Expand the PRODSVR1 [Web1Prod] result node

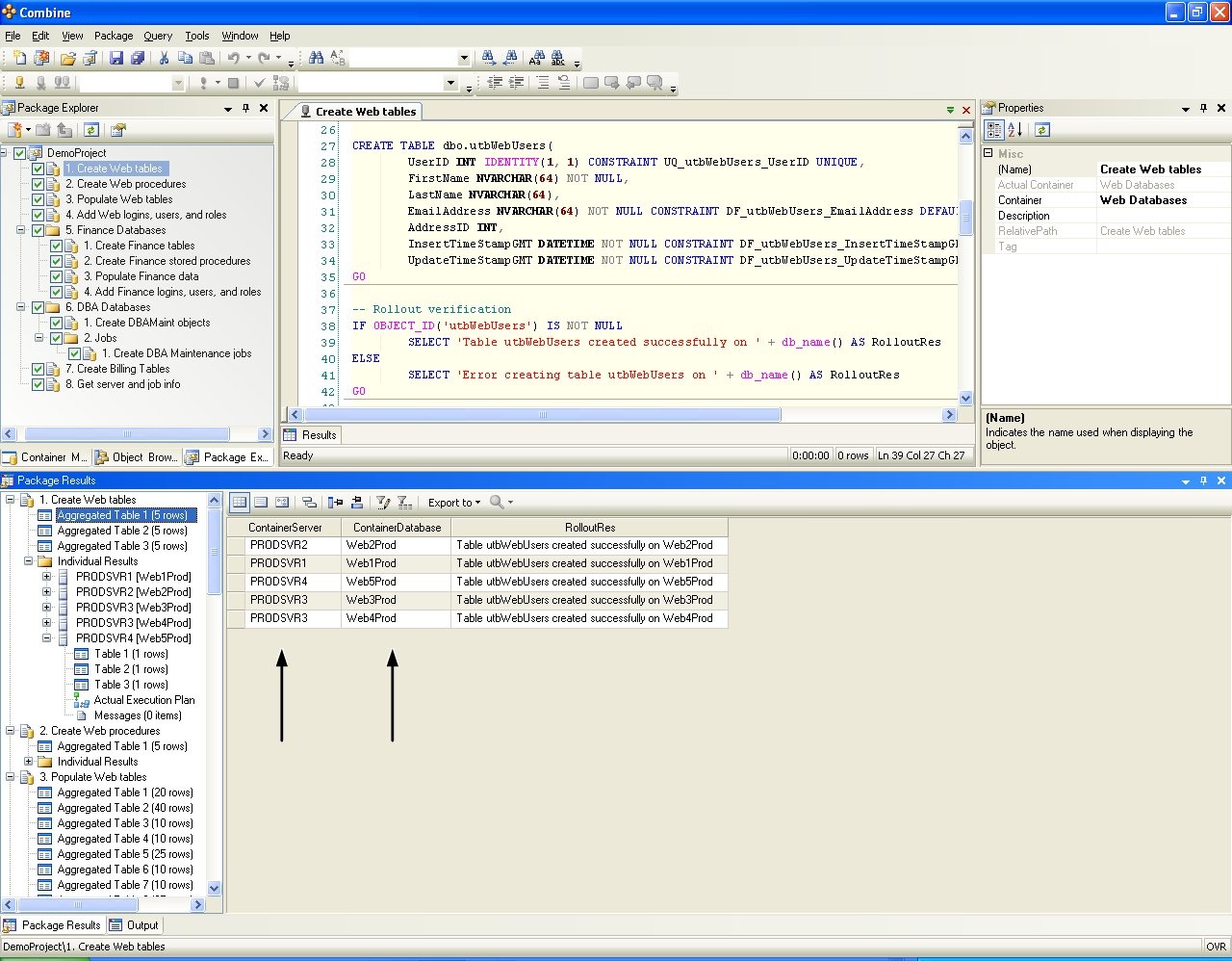point(46,577)
